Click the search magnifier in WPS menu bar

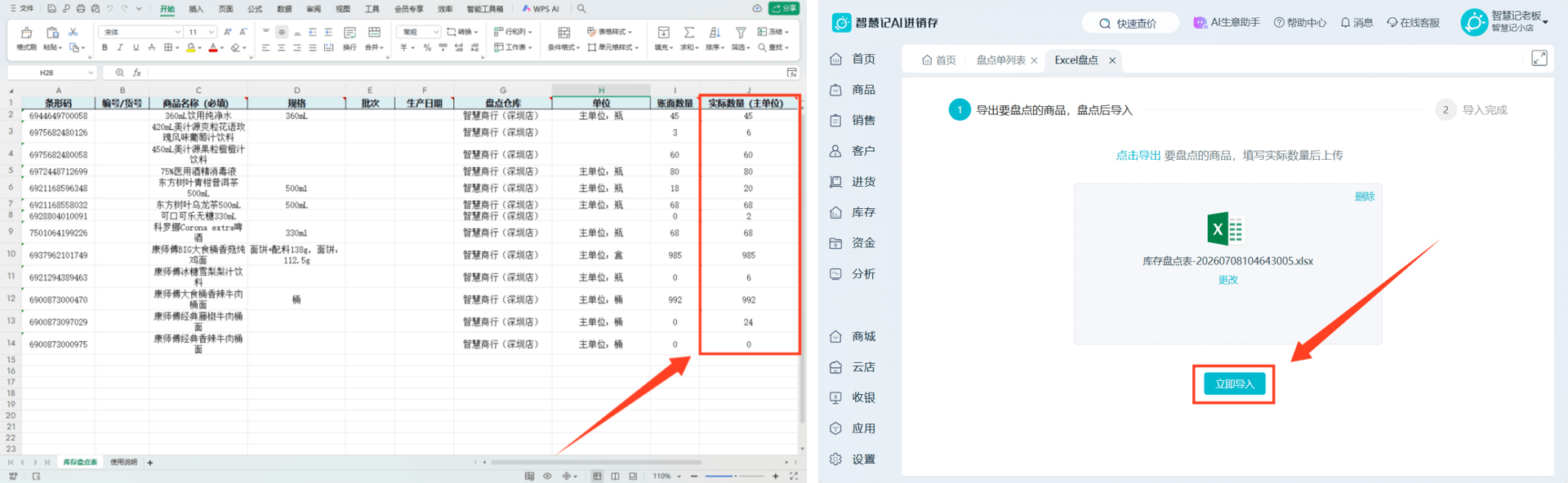click(x=581, y=9)
